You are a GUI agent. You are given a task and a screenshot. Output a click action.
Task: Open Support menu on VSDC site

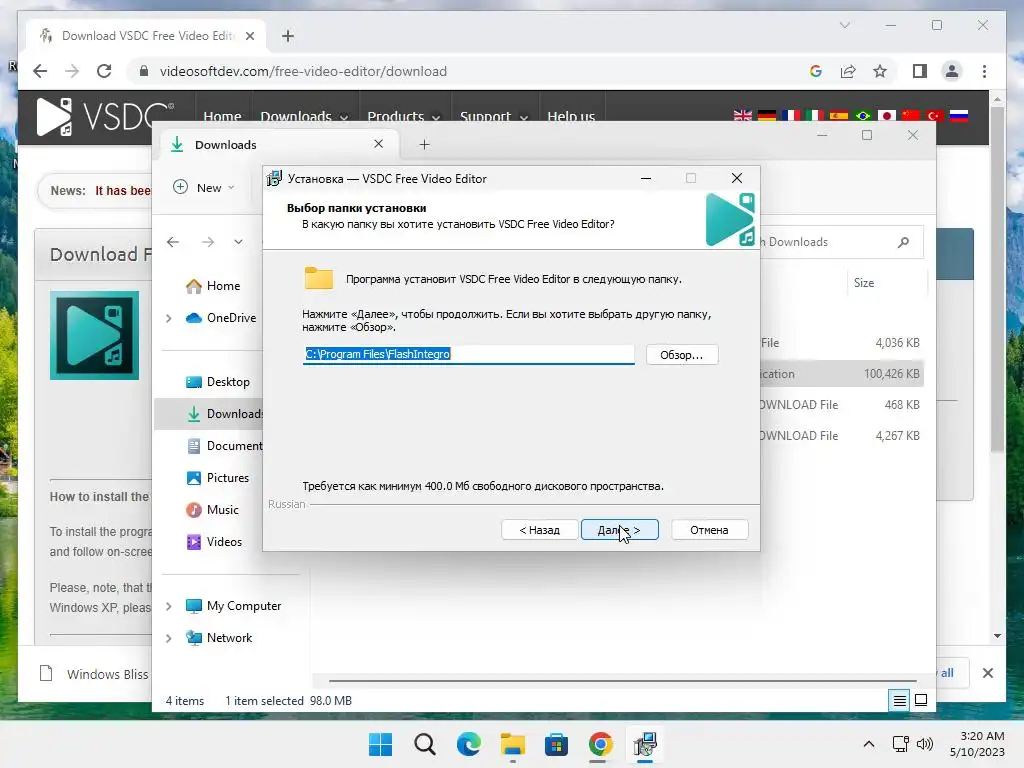point(494,116)
